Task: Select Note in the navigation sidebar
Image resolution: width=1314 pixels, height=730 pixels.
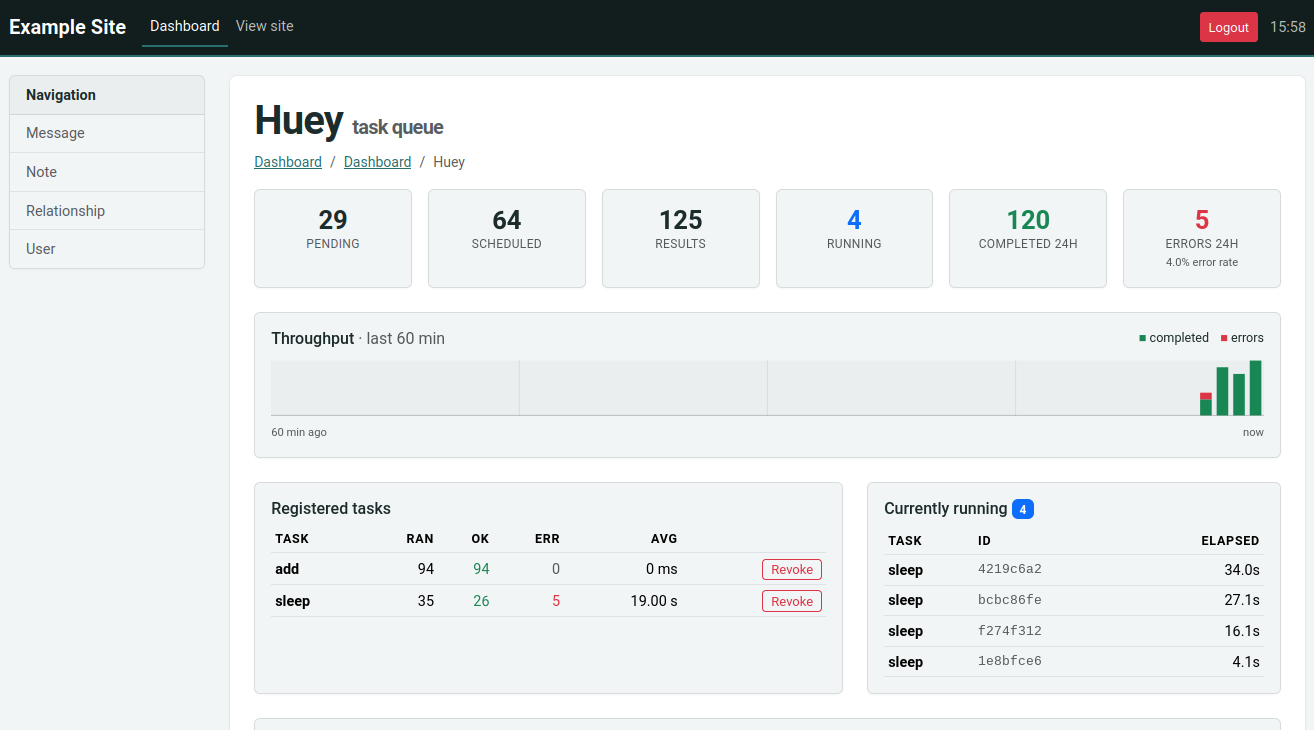Action: [107, 172]
